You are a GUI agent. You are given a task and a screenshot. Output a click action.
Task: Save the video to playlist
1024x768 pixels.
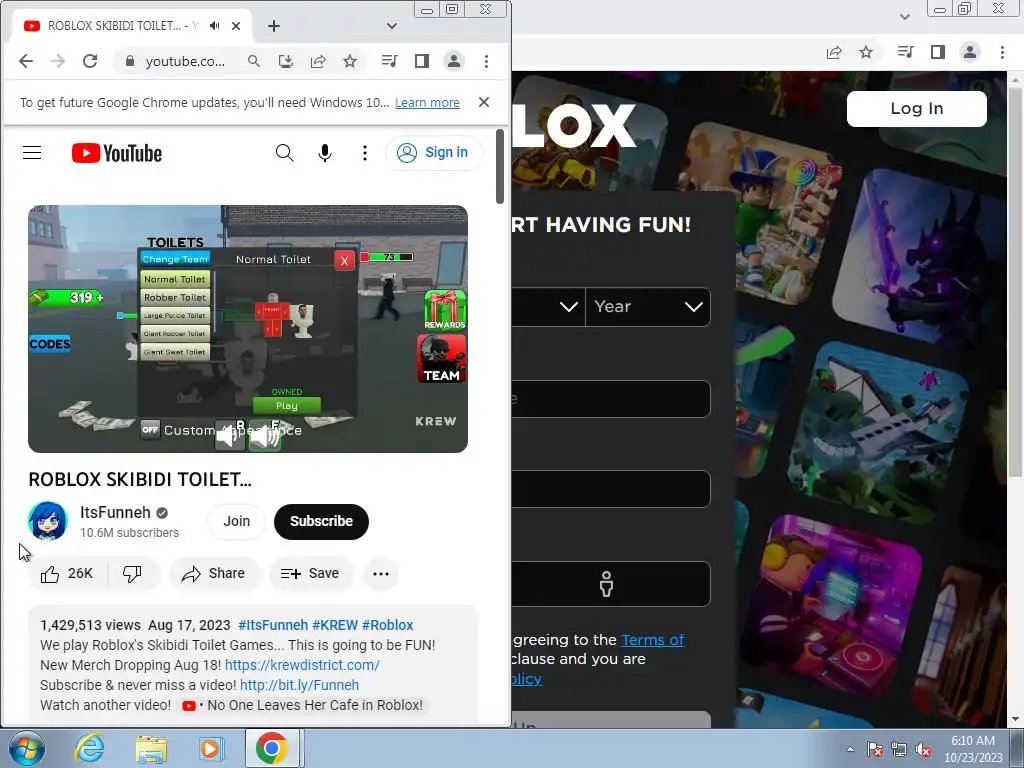[x=310, y=573]
